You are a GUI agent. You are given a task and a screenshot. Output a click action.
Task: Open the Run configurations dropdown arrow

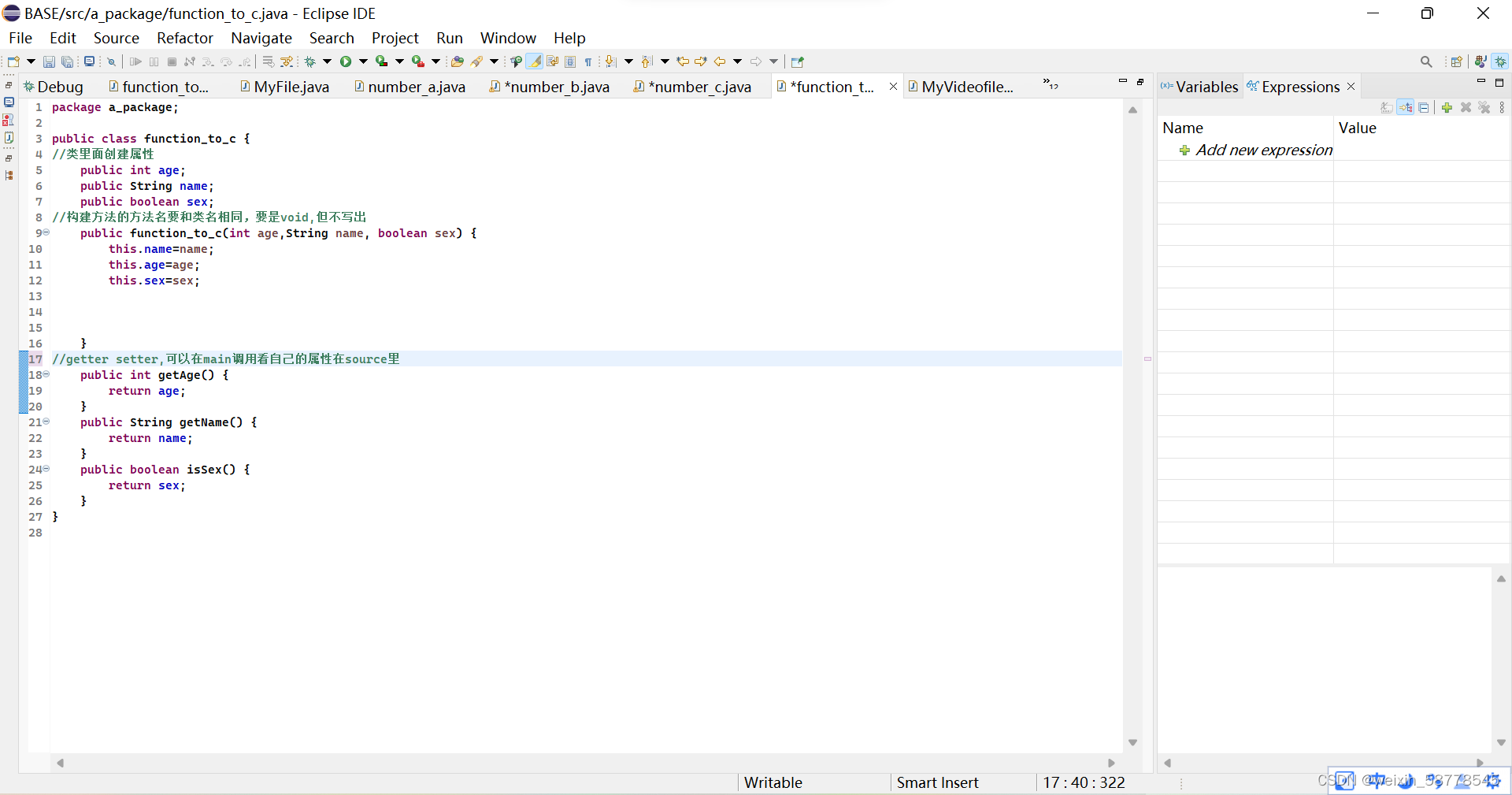click(x=363, y=61)
